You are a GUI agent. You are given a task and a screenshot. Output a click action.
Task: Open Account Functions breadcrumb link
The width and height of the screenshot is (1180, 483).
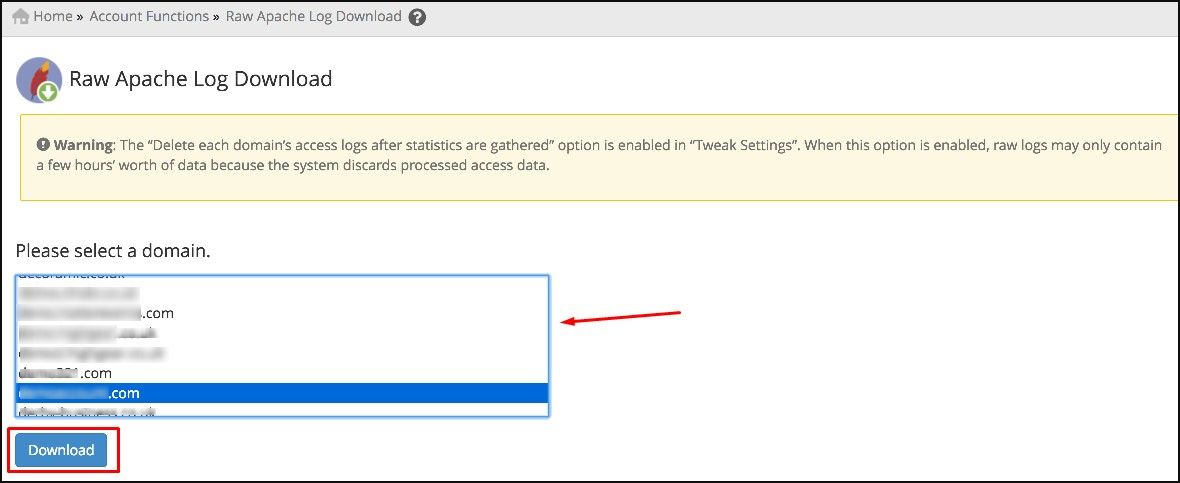(x=149, y=17)
